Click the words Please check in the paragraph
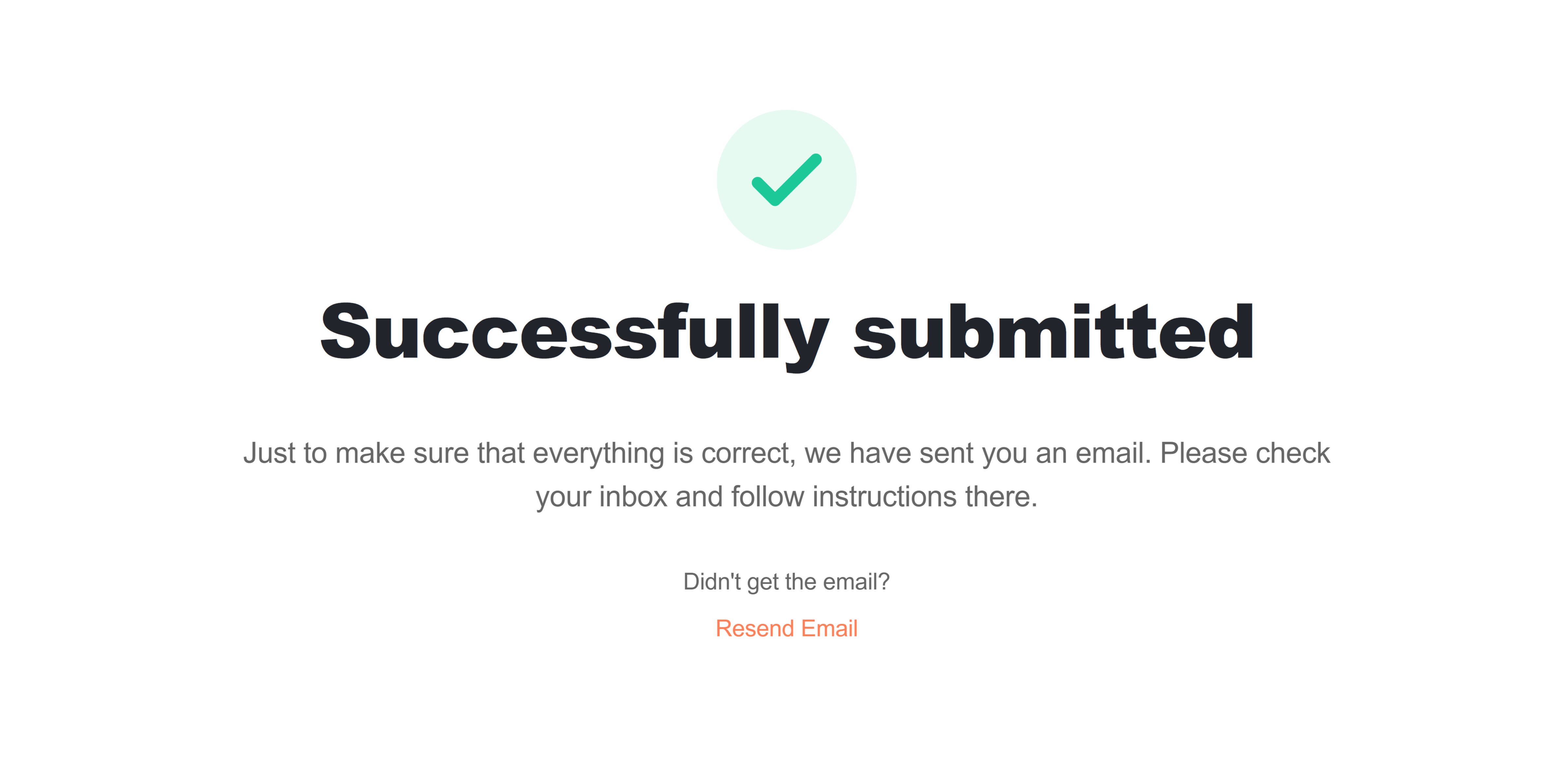1568x784 pixels. (1245, 453)
